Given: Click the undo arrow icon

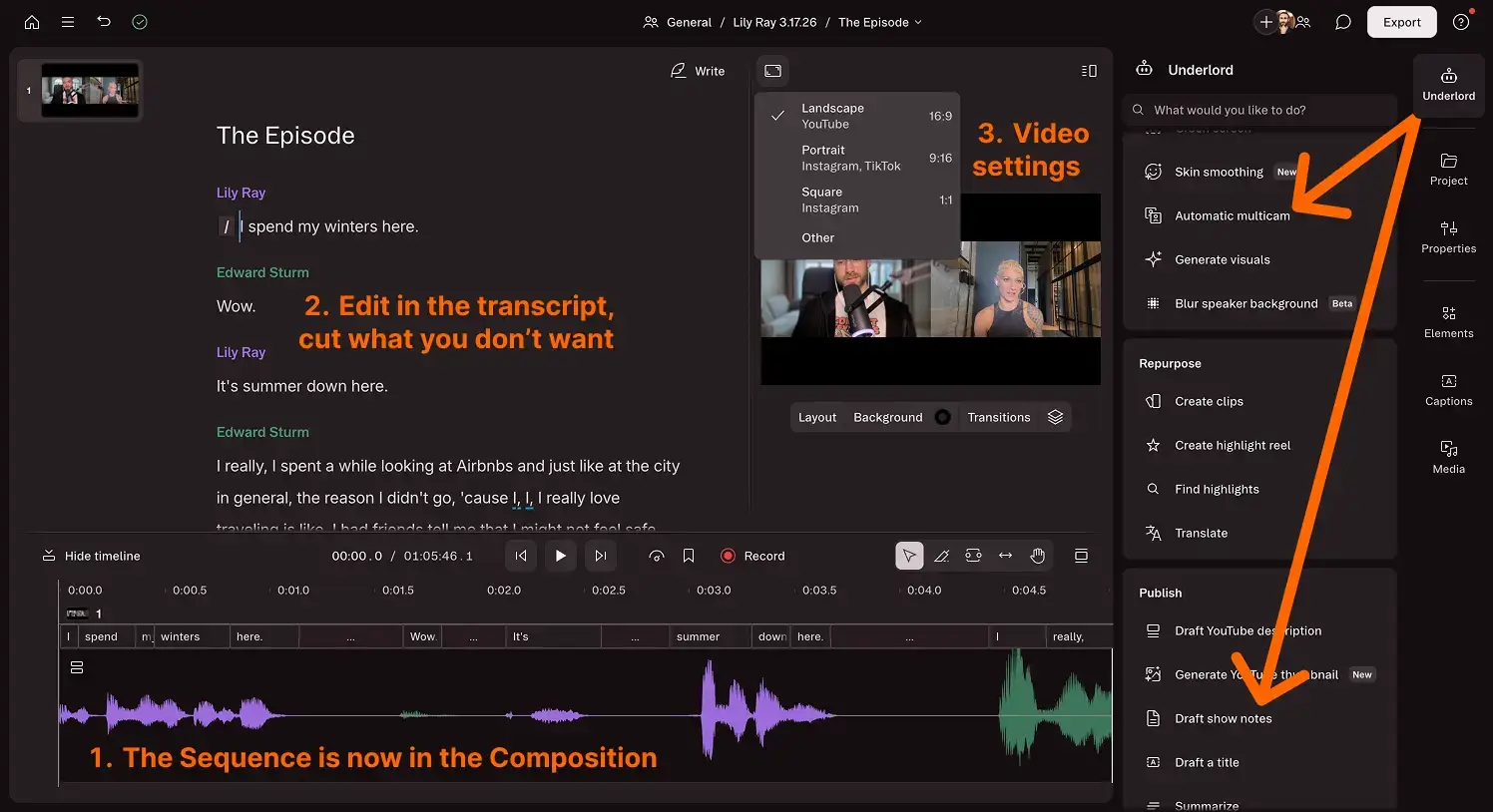Looking at the screenshot, I should tap(104, 22).
